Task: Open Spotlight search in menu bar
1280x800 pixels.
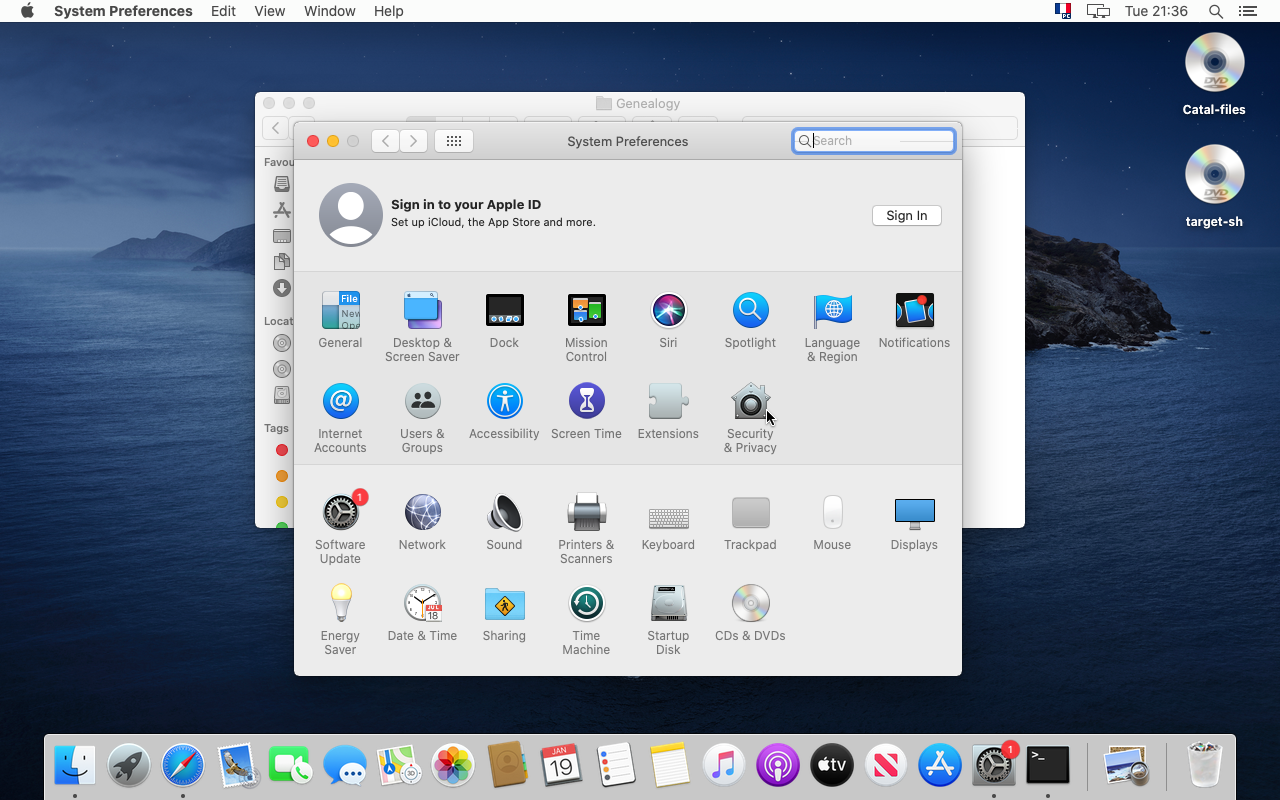Action: tap(1216, 11)
